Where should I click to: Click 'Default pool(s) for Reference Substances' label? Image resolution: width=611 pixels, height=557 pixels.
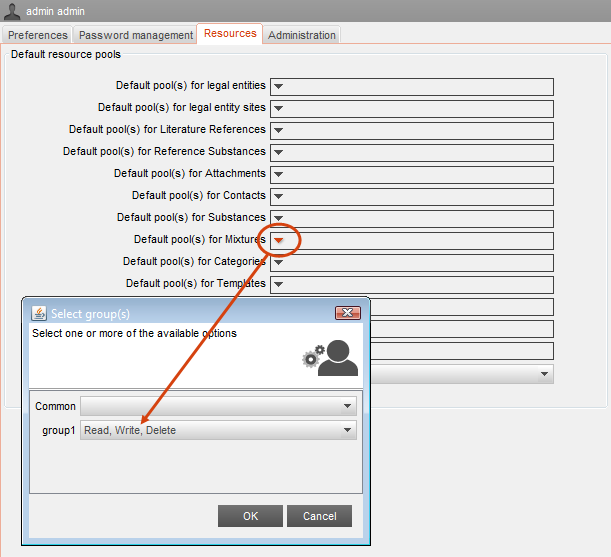(164, 152)
